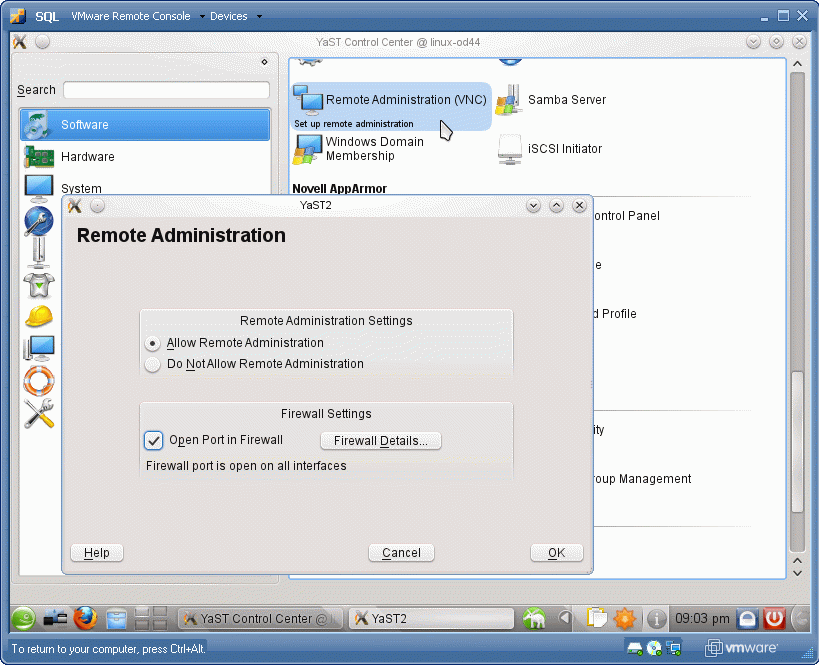819x665 pixels.
Task: Click the sidebar panel diamond toggle
Action: (x=264, y=62)
